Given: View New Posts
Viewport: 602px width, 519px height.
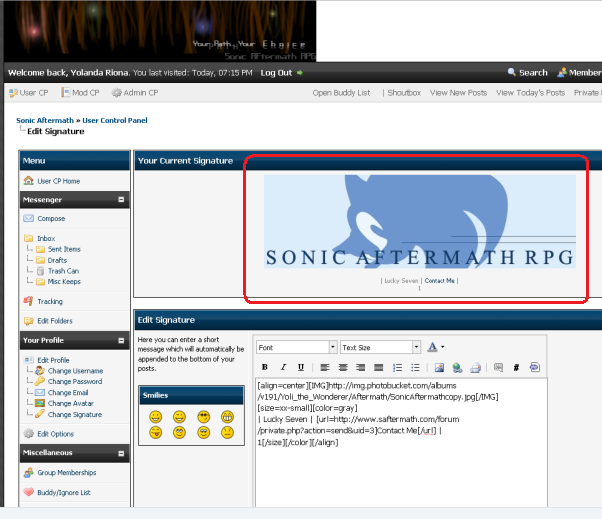Looking at the screenshot, I should pyautogui.click(x=458, y=93).
